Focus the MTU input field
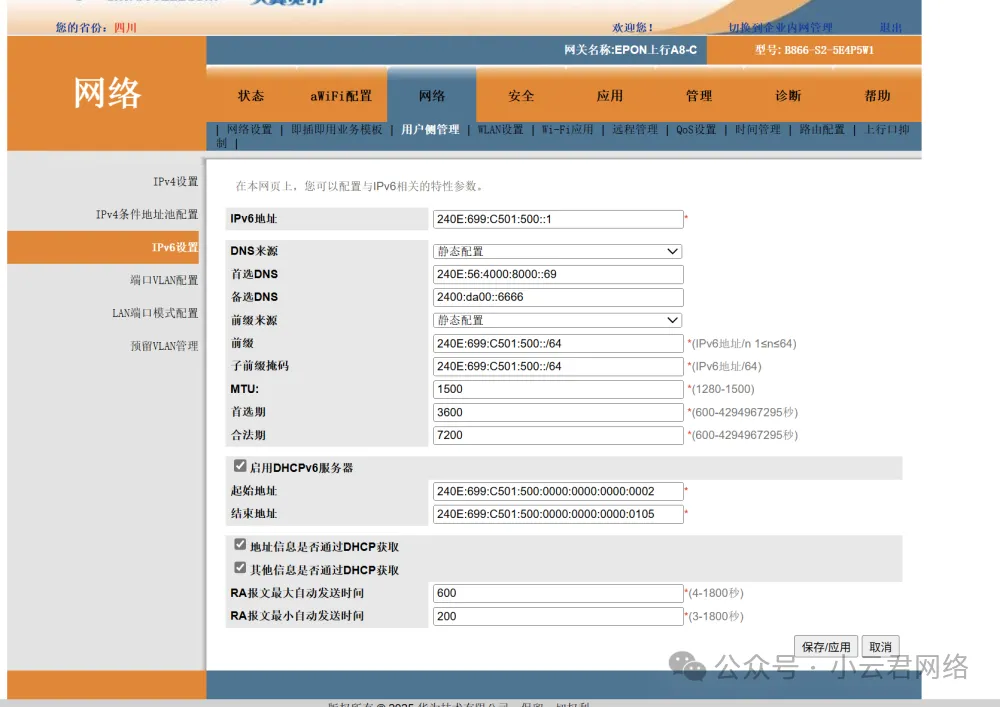This screenshot has height=707, width=1000. tap(558, 390)
